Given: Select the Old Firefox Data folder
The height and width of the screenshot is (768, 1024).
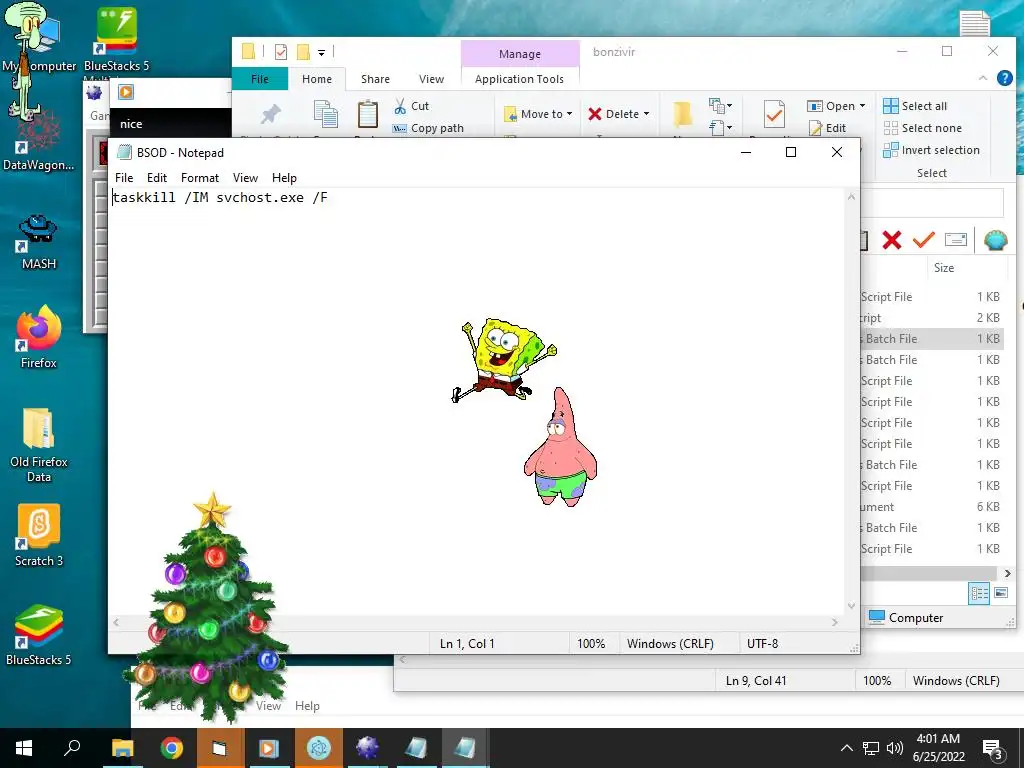Looking at the screenshot, I should [39, 445].
